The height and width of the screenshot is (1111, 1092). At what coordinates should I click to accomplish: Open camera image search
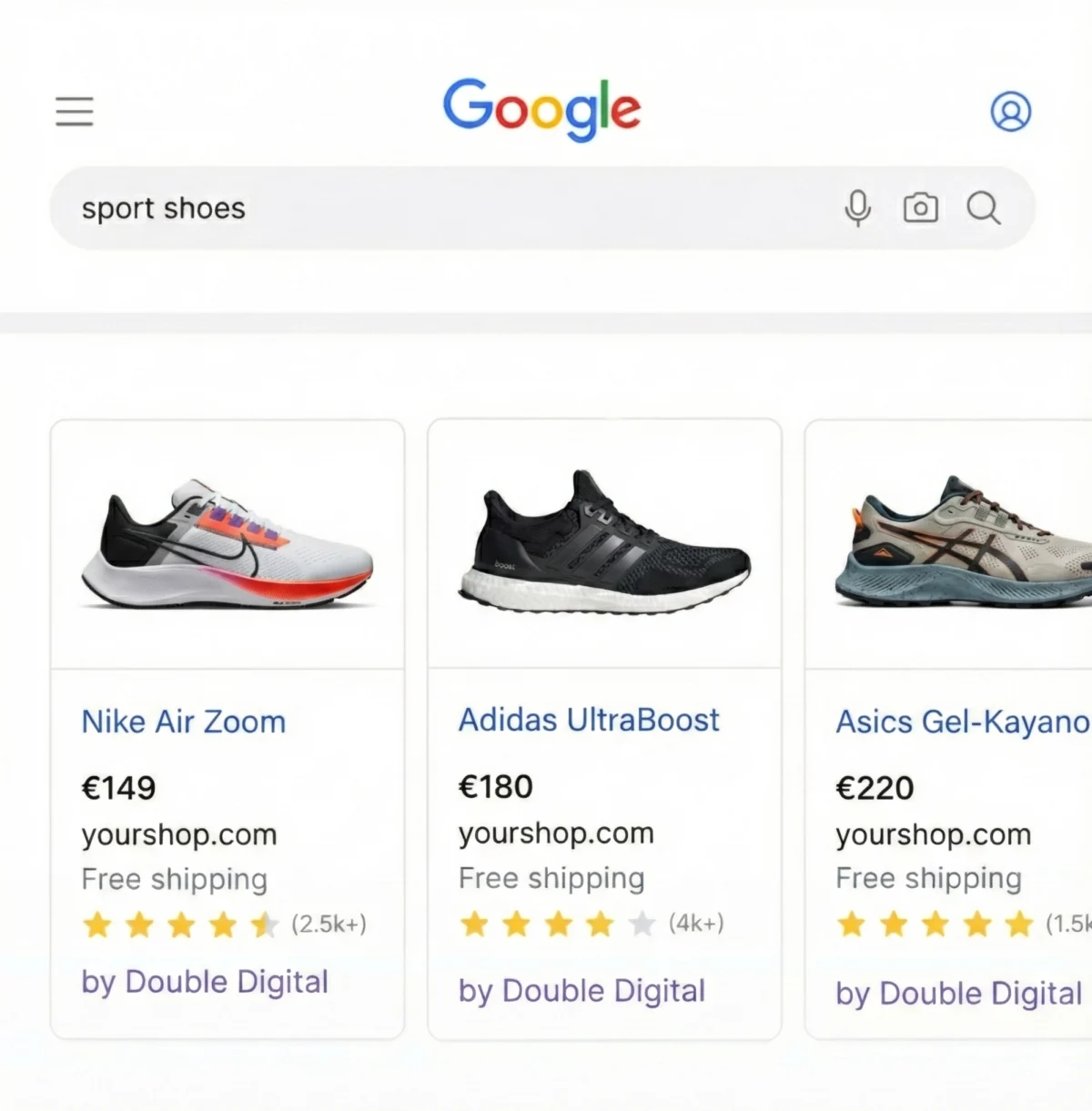(x=920, y=208)
